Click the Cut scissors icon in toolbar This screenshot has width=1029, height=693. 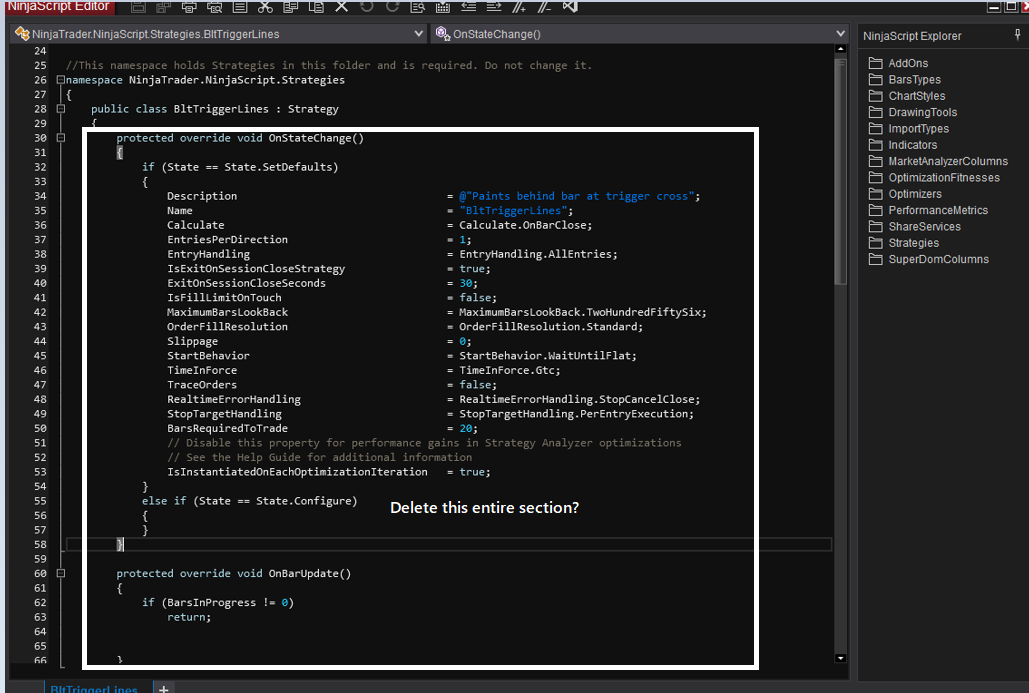(x=265, y=7)
